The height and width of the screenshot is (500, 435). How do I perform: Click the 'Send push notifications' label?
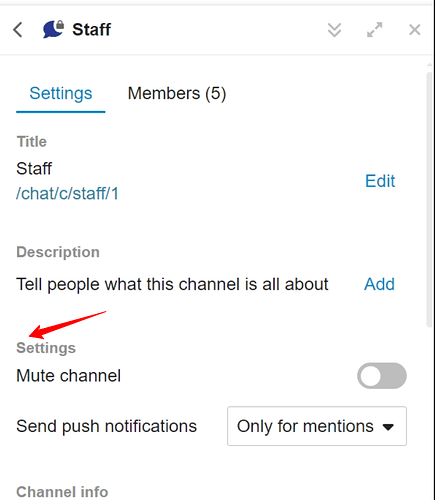point(107,426)
